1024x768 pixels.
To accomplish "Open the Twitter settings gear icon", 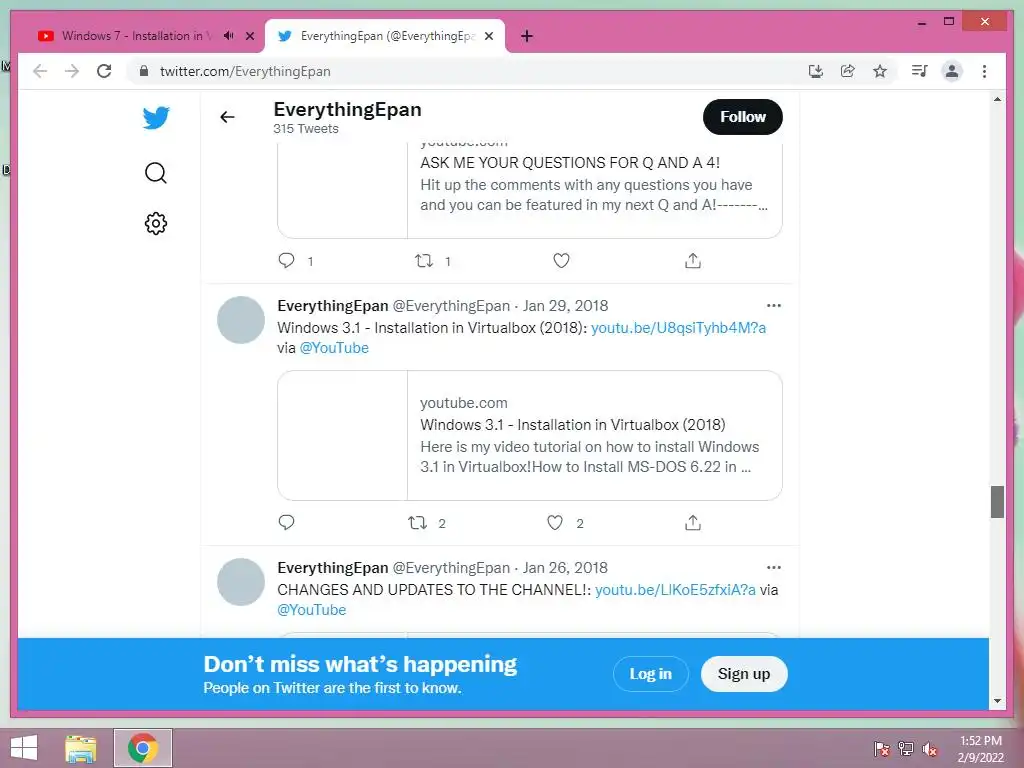I will (x=155, y=223).
